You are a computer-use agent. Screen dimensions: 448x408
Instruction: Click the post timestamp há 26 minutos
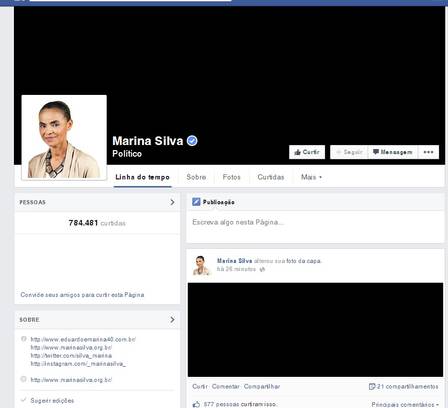click(x=236, y=269)
